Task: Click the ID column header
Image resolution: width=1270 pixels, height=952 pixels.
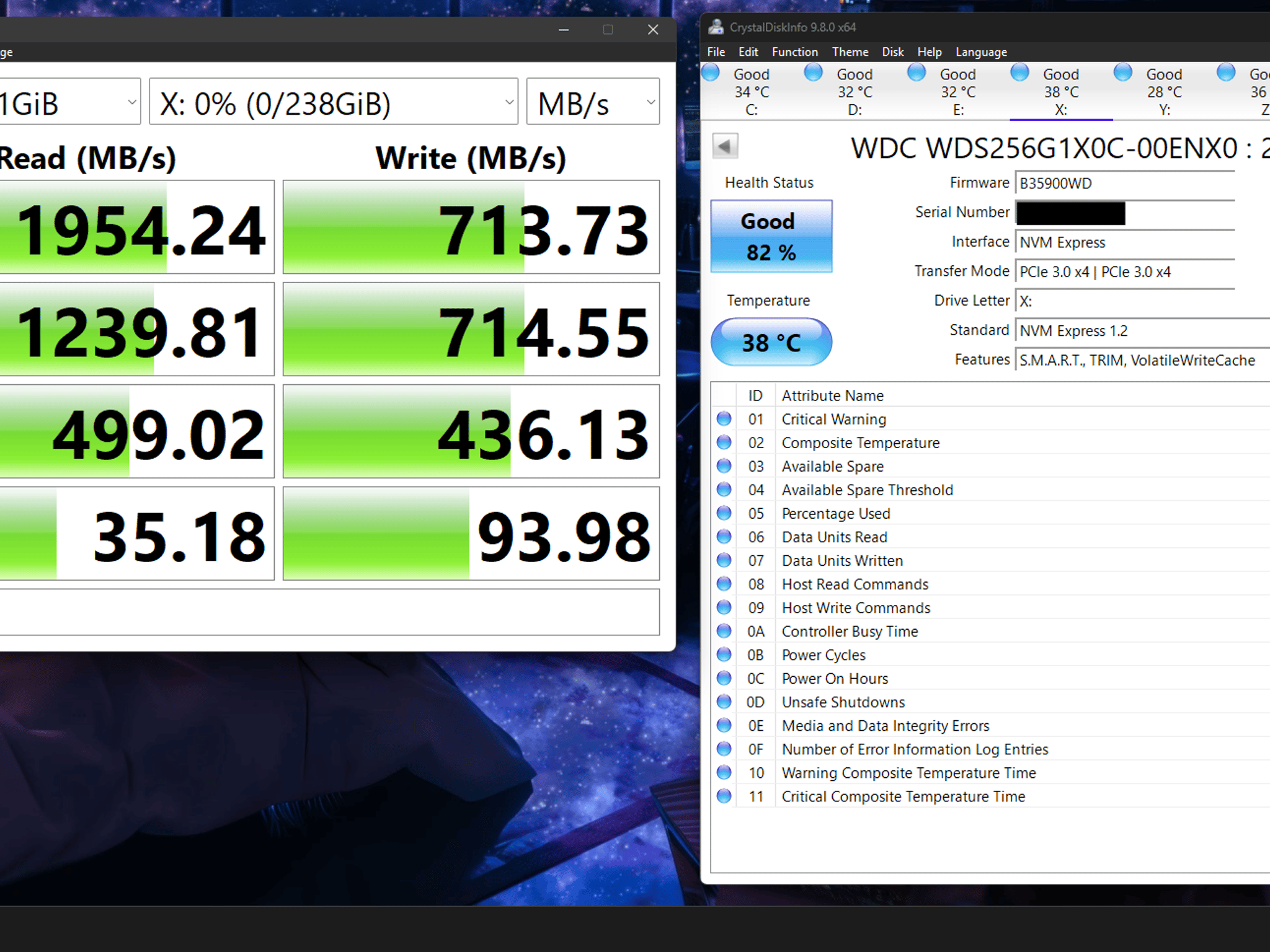Action: click(755, 395)
